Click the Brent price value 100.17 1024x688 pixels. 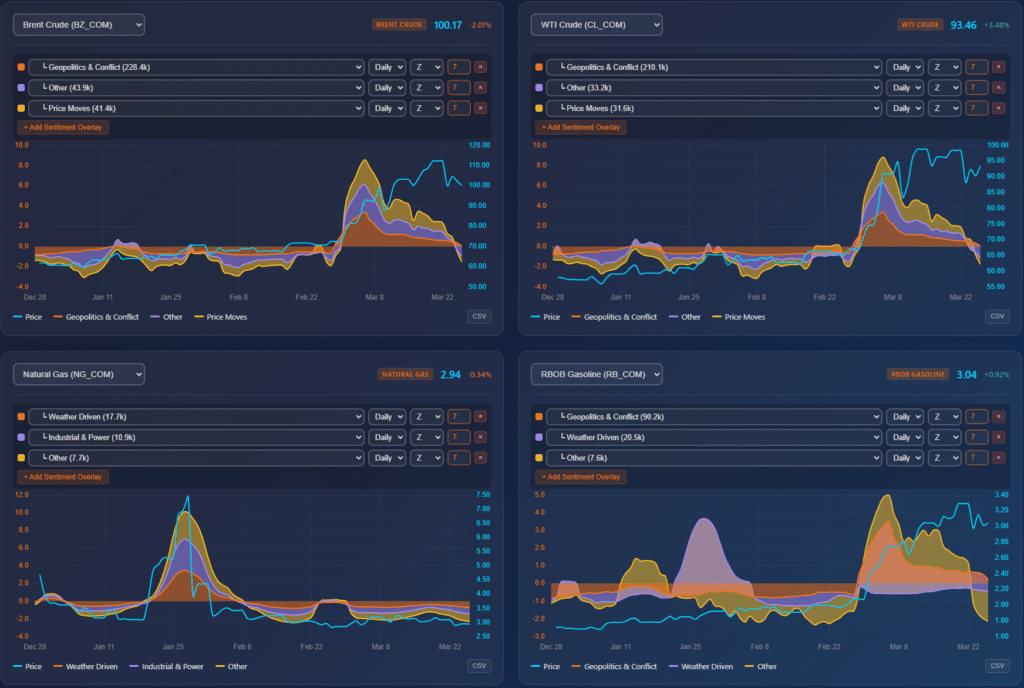click(x=448, y=25)
